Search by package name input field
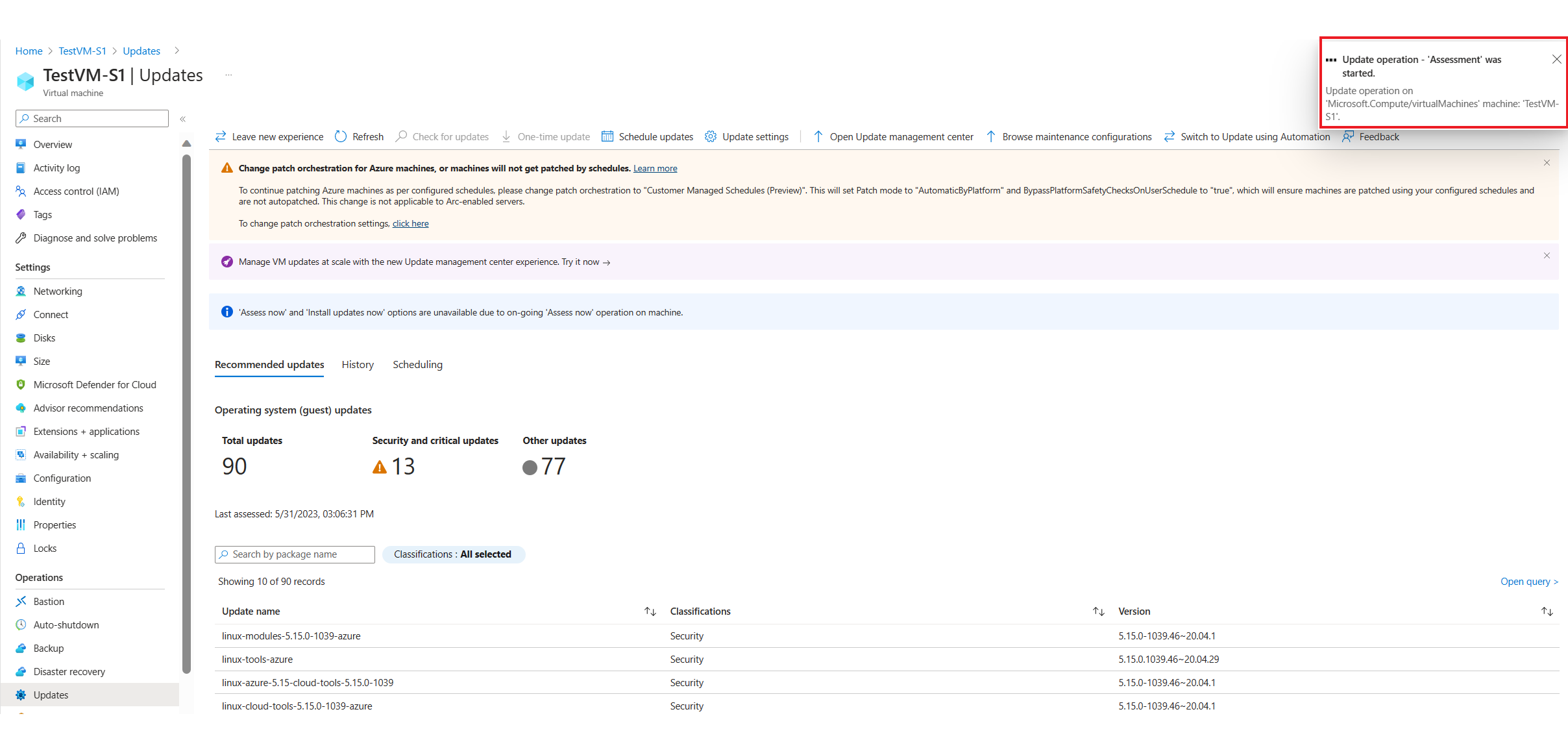This screenshot has height=753, width=1568. point(294,554)
